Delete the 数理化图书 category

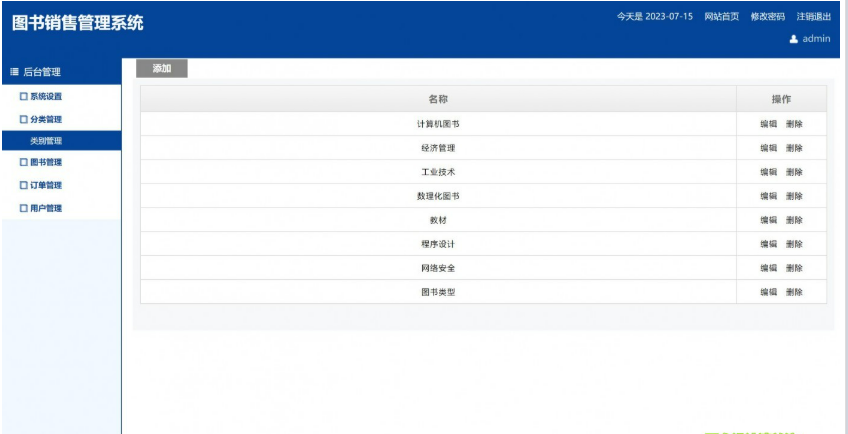coord(794,196)
